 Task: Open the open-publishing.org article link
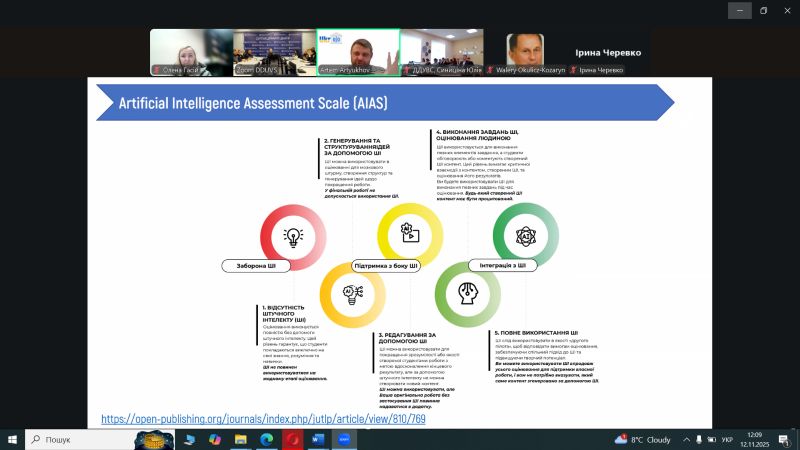(263, 418)
